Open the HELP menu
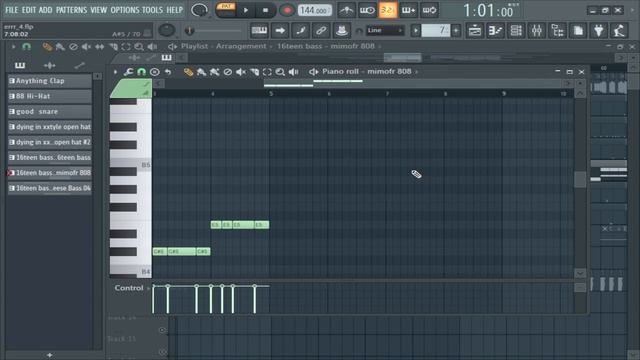Viewport: 640px width, 360px height. [174, 10]
